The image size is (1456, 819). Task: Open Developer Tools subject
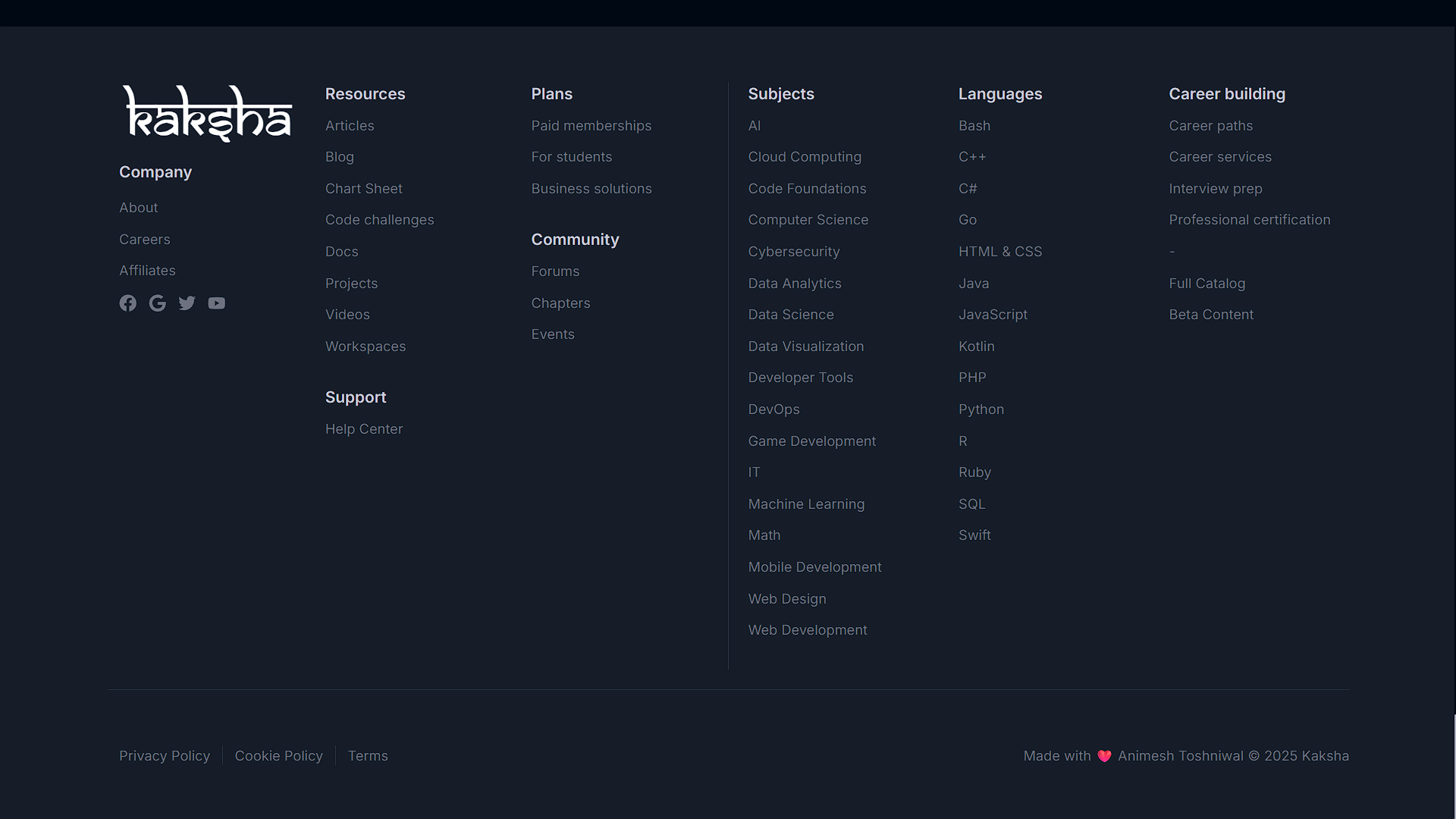(801, 378)
